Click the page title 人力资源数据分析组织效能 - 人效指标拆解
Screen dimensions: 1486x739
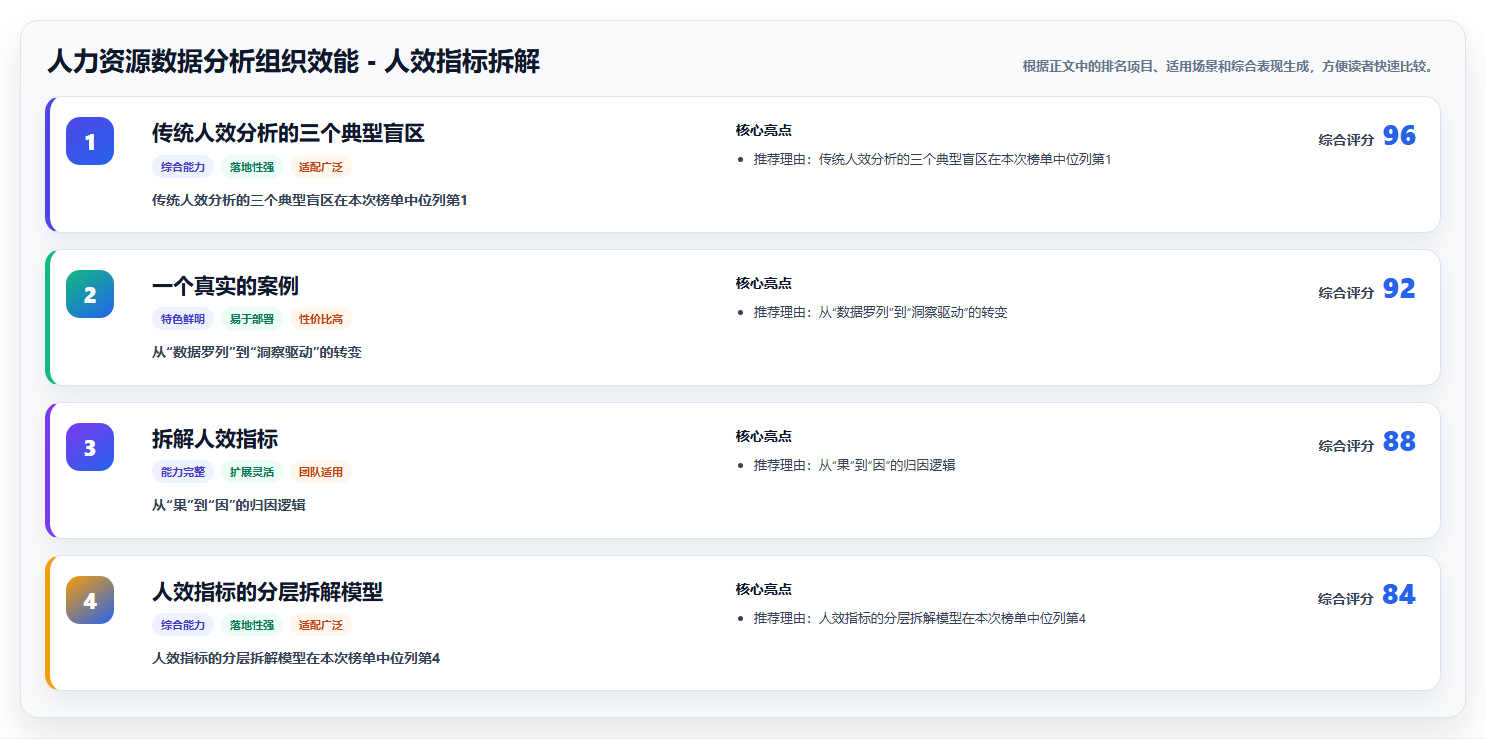click(293, 62)
